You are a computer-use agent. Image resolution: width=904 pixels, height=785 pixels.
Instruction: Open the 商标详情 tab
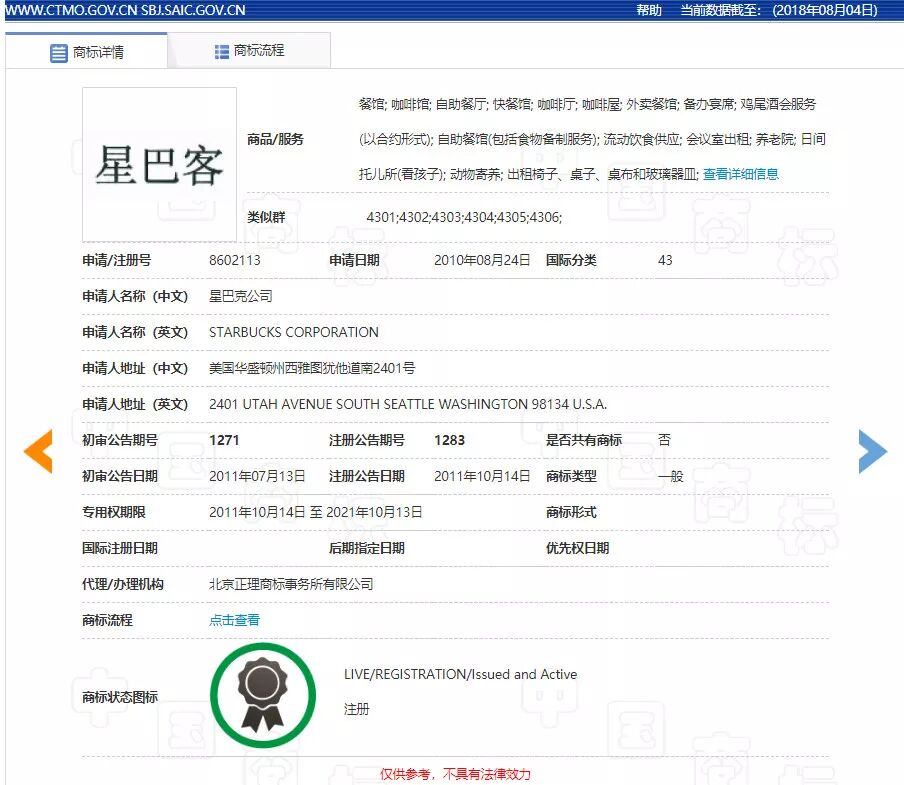(x=86, y=51)
